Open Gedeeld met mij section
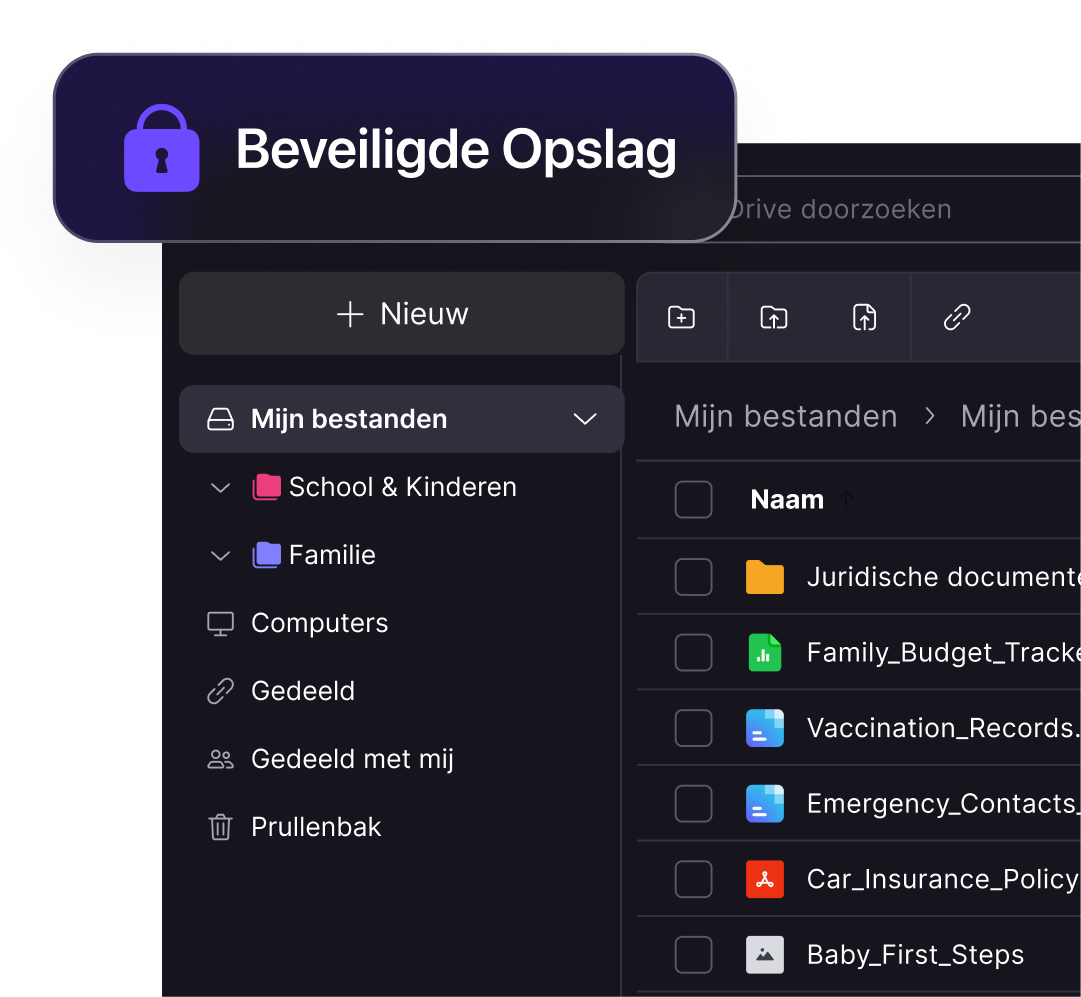 [x=352, y=759]
